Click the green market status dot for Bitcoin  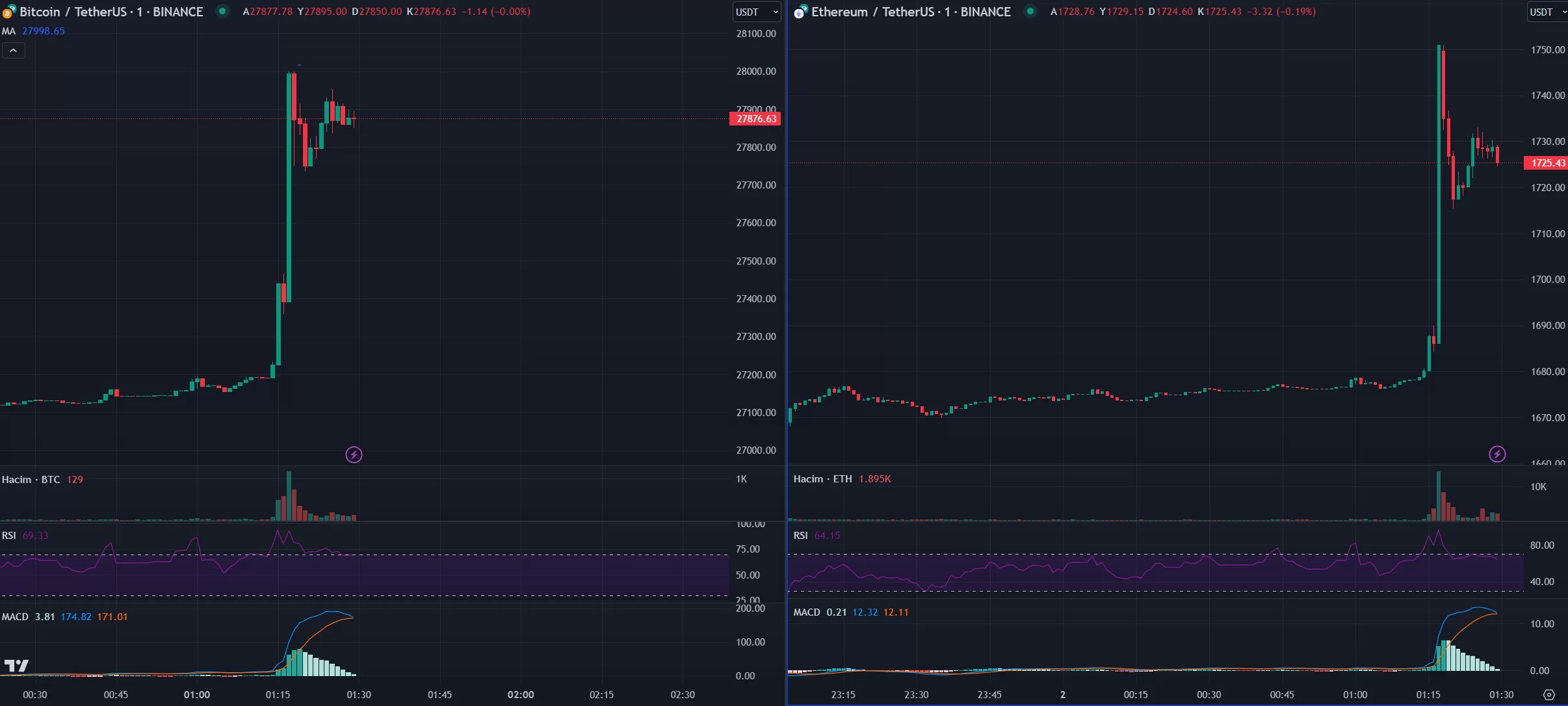222,11
